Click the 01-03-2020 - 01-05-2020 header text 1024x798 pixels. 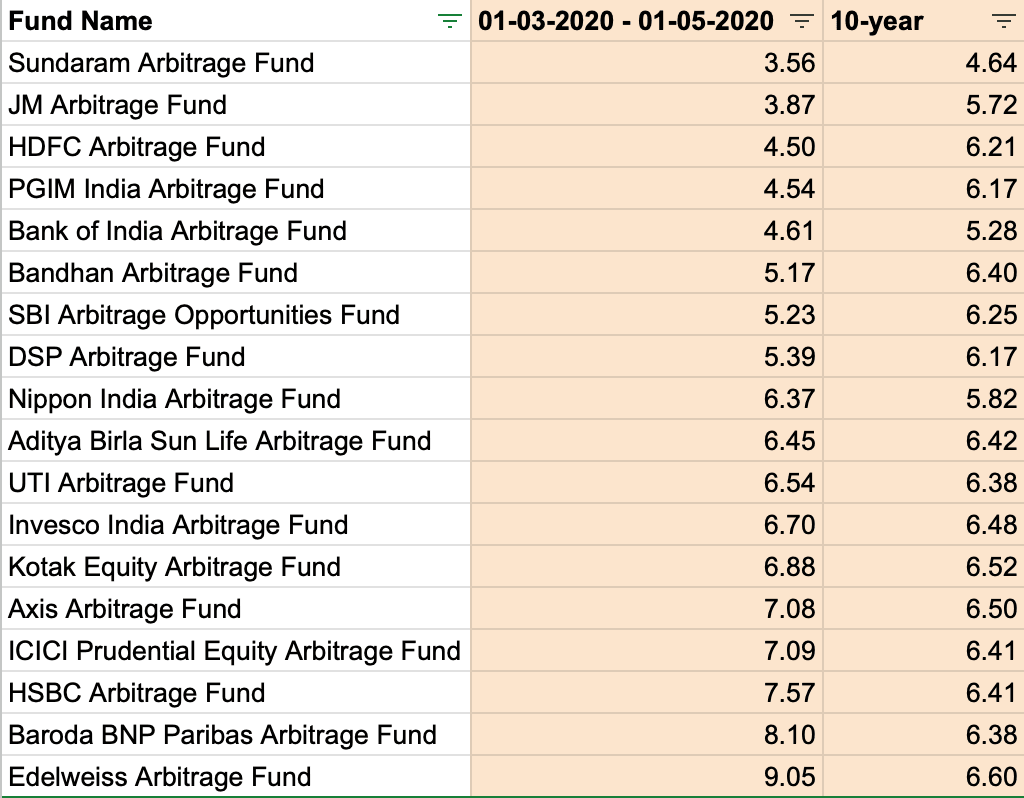(626, 21)
